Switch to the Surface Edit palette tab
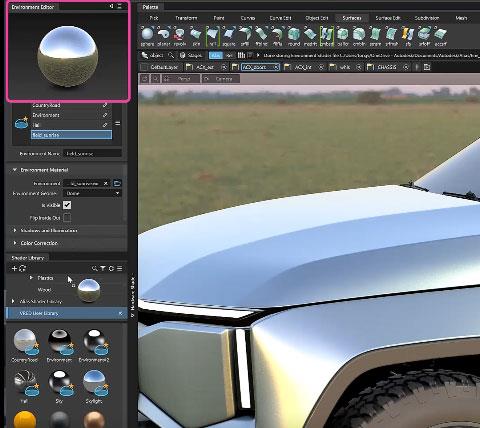This screenshot has height=428, width=480. click(x=388, y=18)
